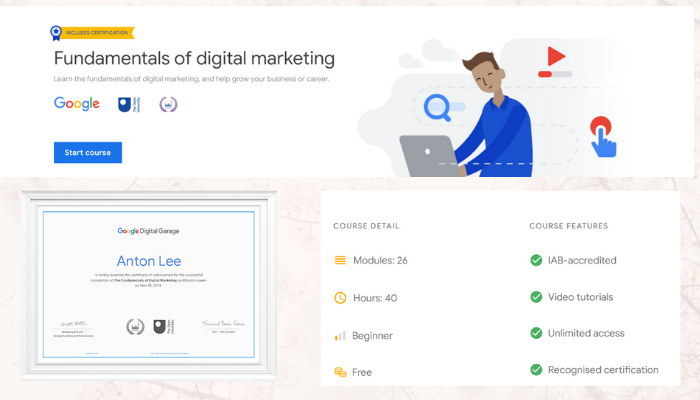Click the blue magnifying glass search icon
This screenshot has height=400, width=700.
[438, 108]
